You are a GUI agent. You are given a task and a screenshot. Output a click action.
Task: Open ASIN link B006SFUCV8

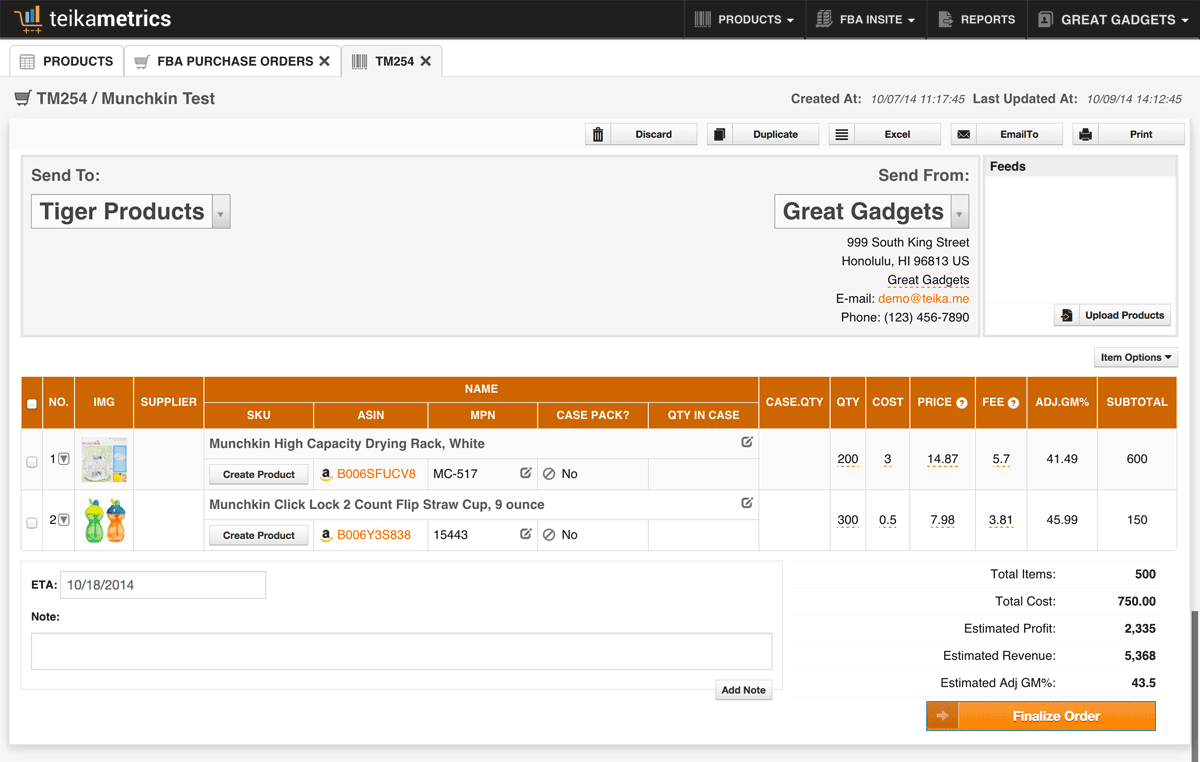[376, 474]
